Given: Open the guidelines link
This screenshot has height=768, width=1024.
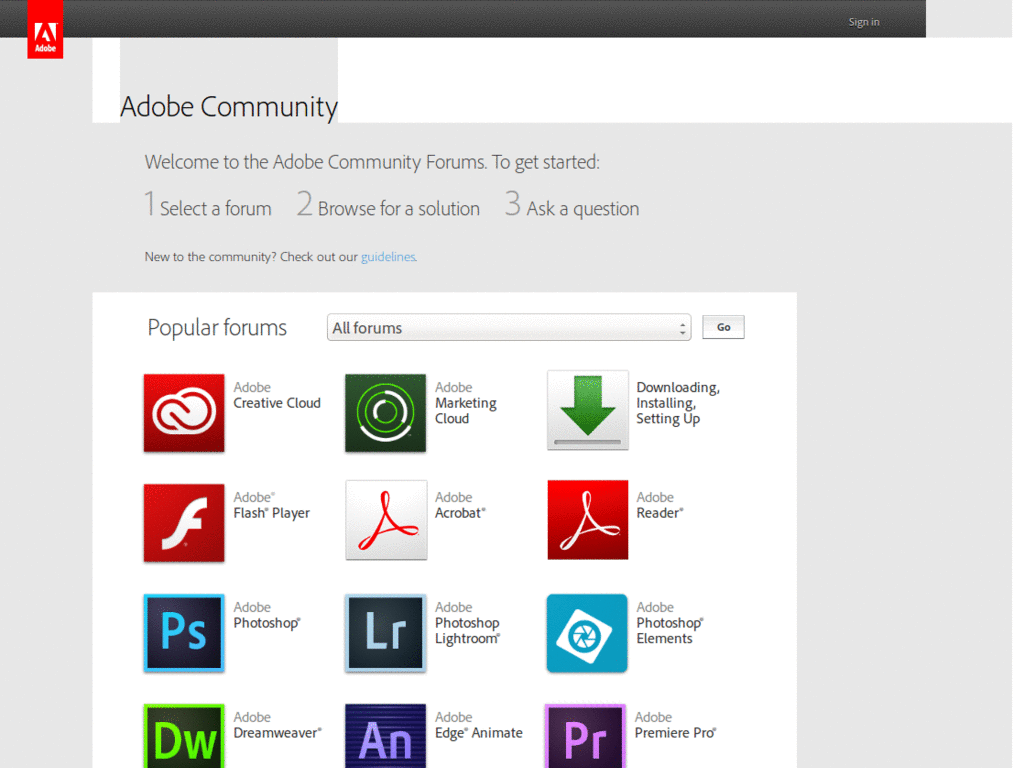Looking at the screenshot, I should click(388, 257).
